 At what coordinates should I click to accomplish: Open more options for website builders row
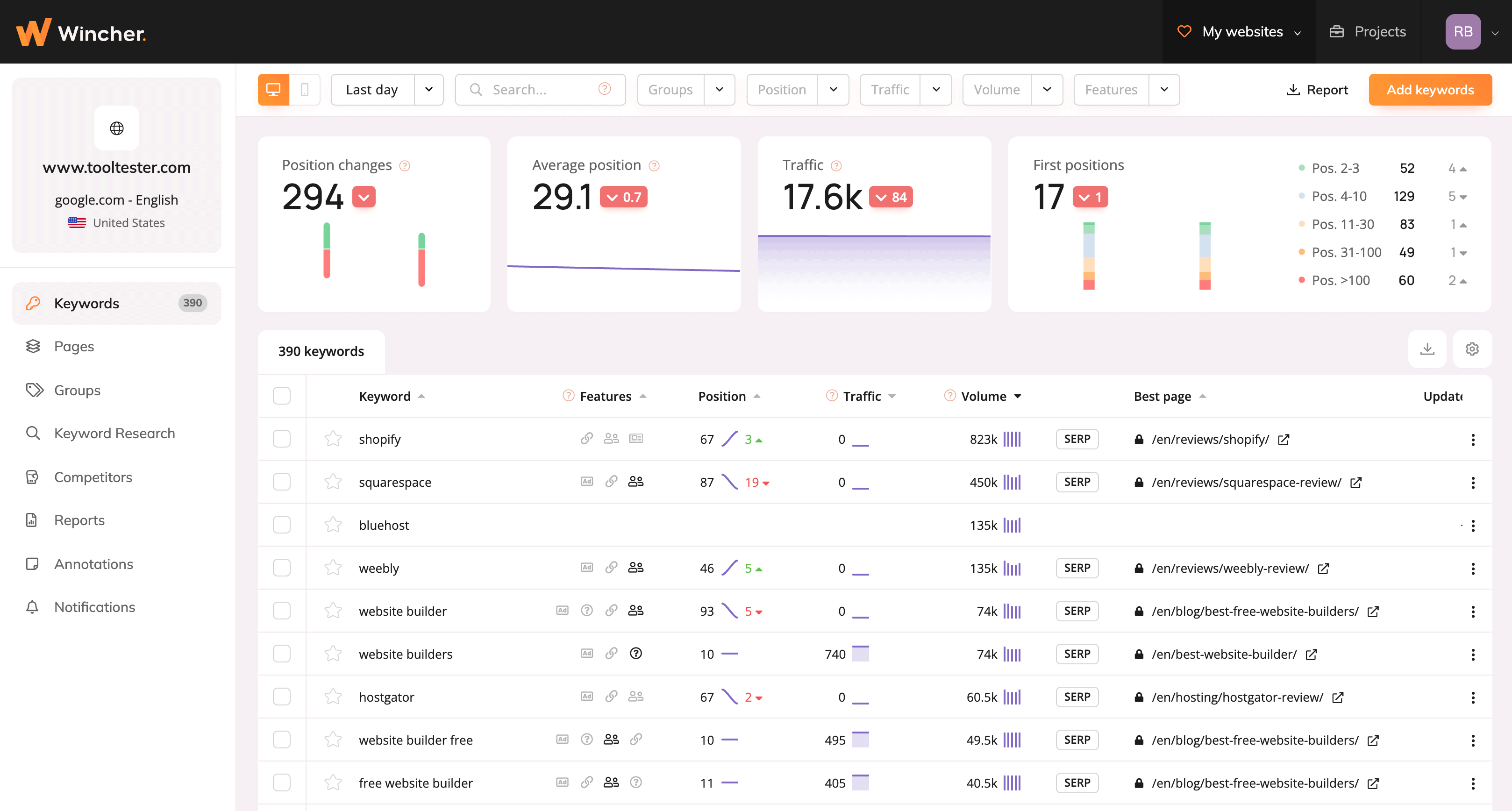[1473, 654]
